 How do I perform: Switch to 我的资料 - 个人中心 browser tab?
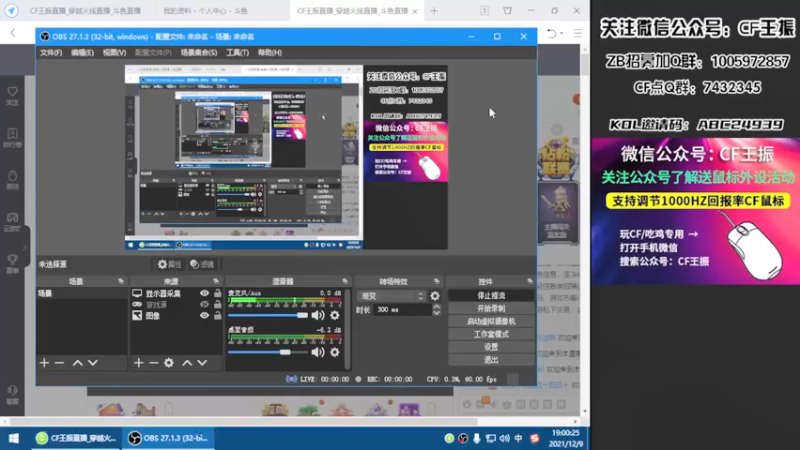click(x=206, y=11)
